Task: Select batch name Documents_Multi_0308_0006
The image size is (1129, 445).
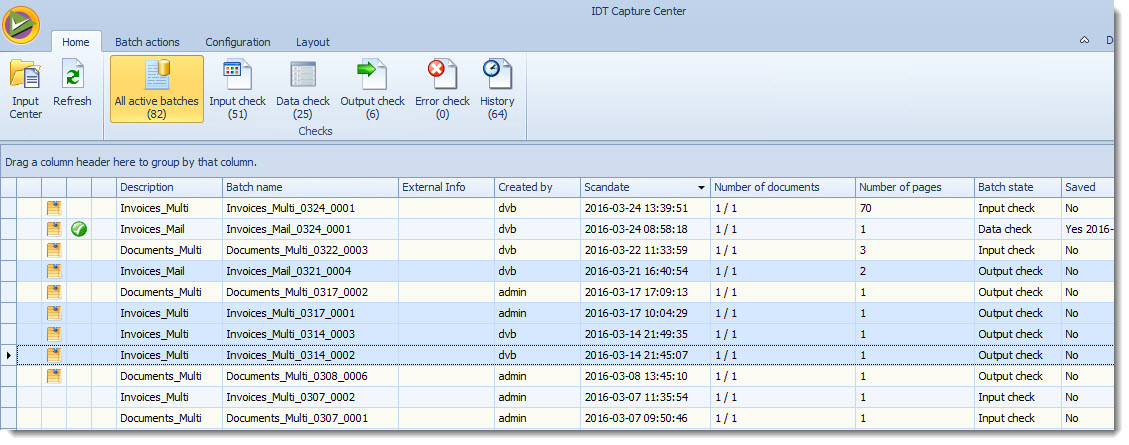Action: (297, 376)
